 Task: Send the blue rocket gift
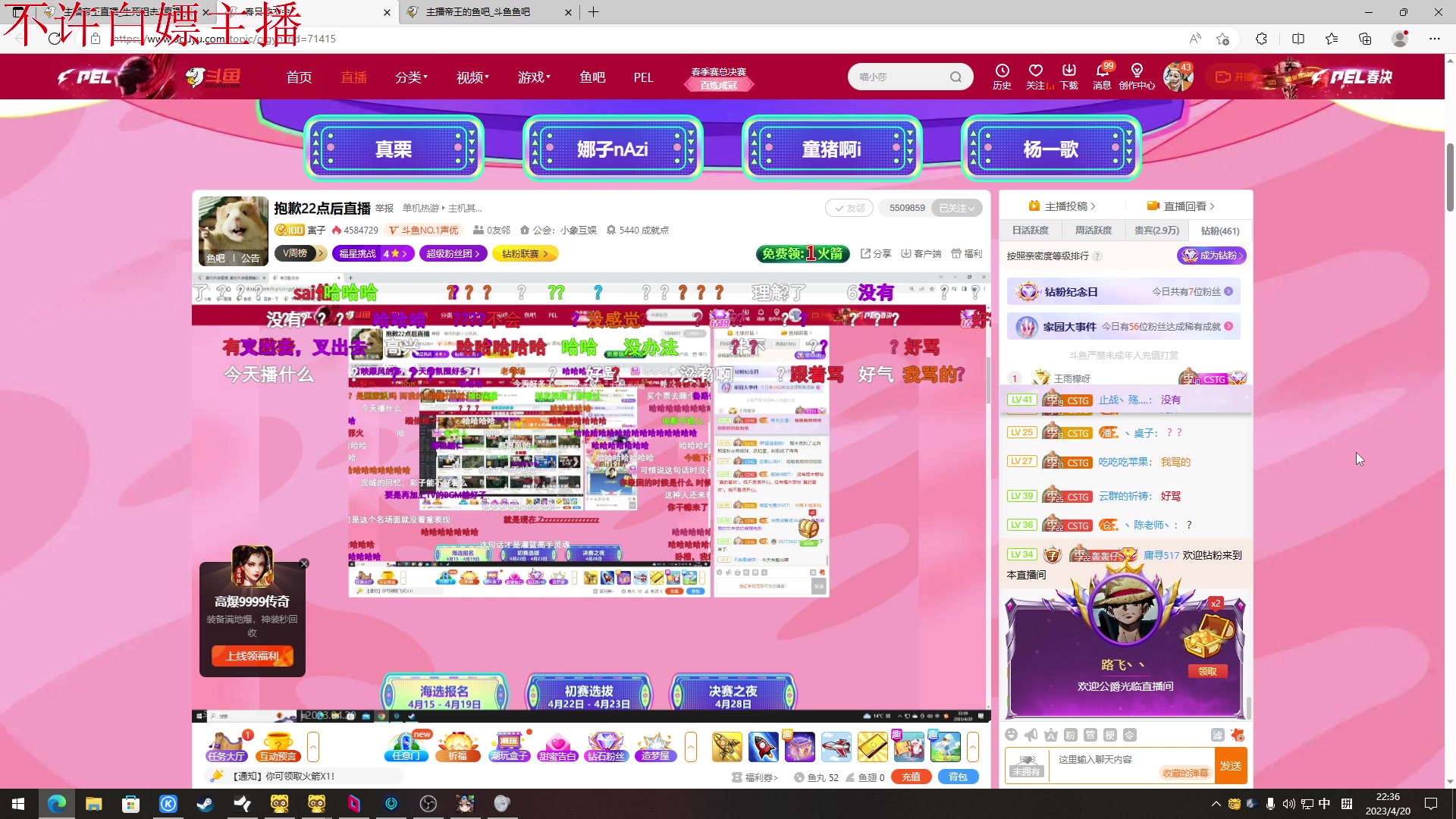pyautogui.click(x=763, y=747)
